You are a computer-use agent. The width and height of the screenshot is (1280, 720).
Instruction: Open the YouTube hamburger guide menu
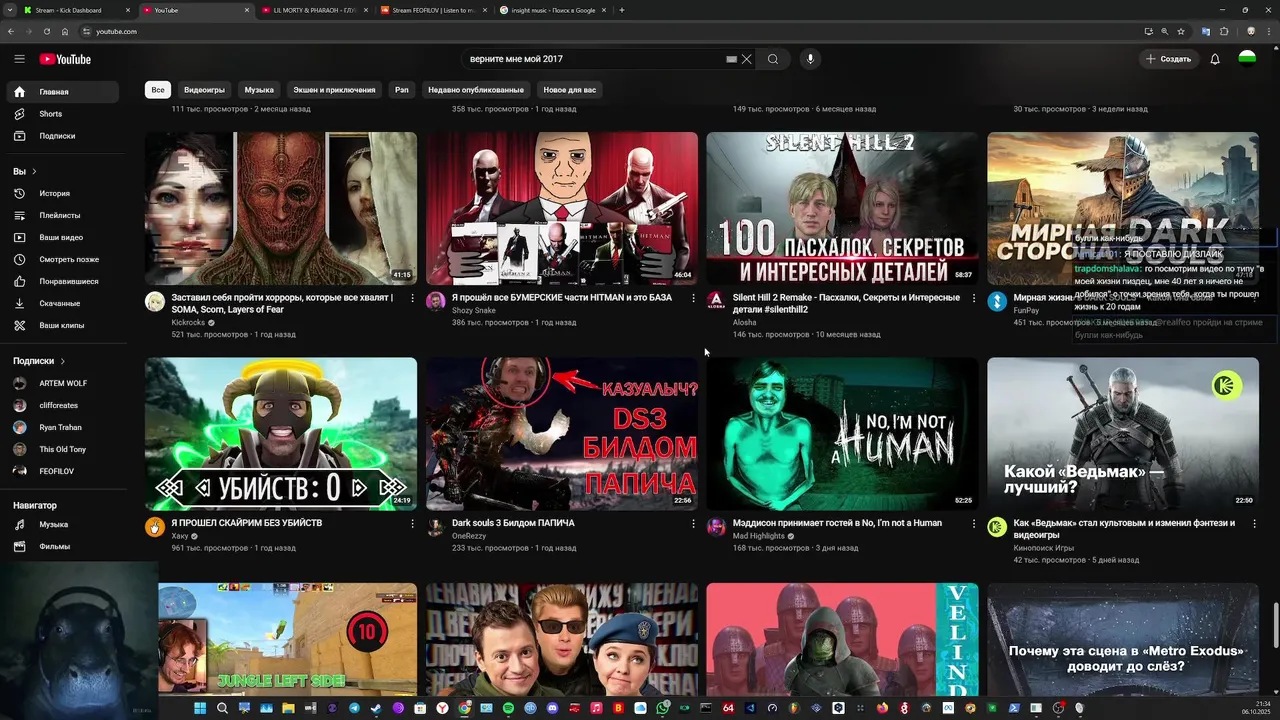click(19, 59)
